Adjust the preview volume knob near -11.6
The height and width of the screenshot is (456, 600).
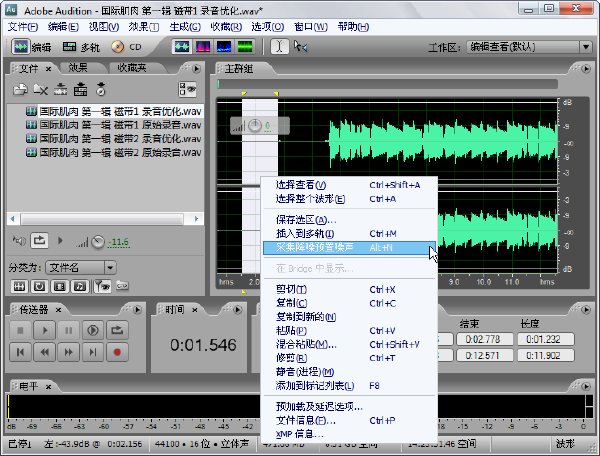[x=98, y=242]
